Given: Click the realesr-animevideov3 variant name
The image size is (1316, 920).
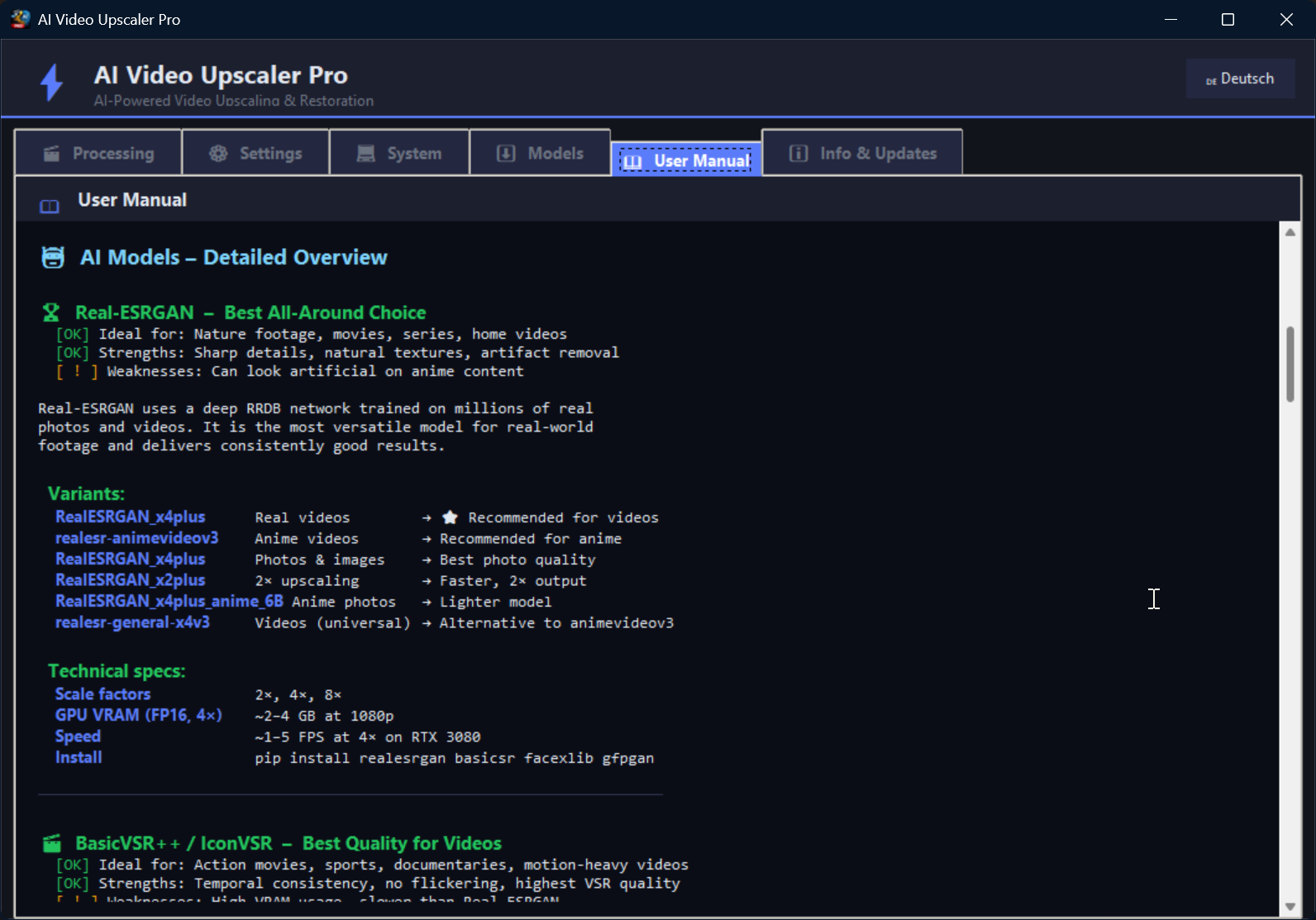Looking at the screenshot, I should (136, 538).
